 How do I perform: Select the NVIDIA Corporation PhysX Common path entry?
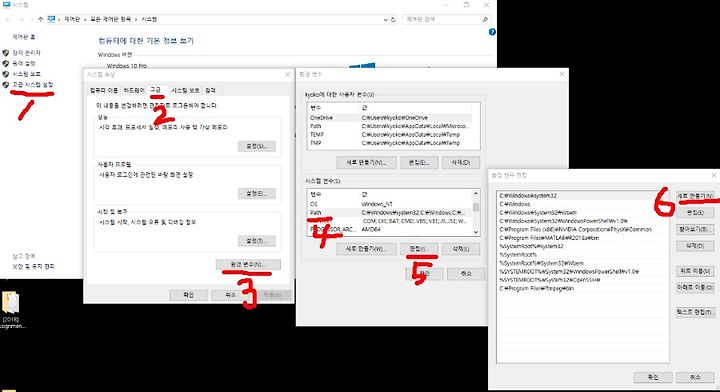(x=582, y=229)
